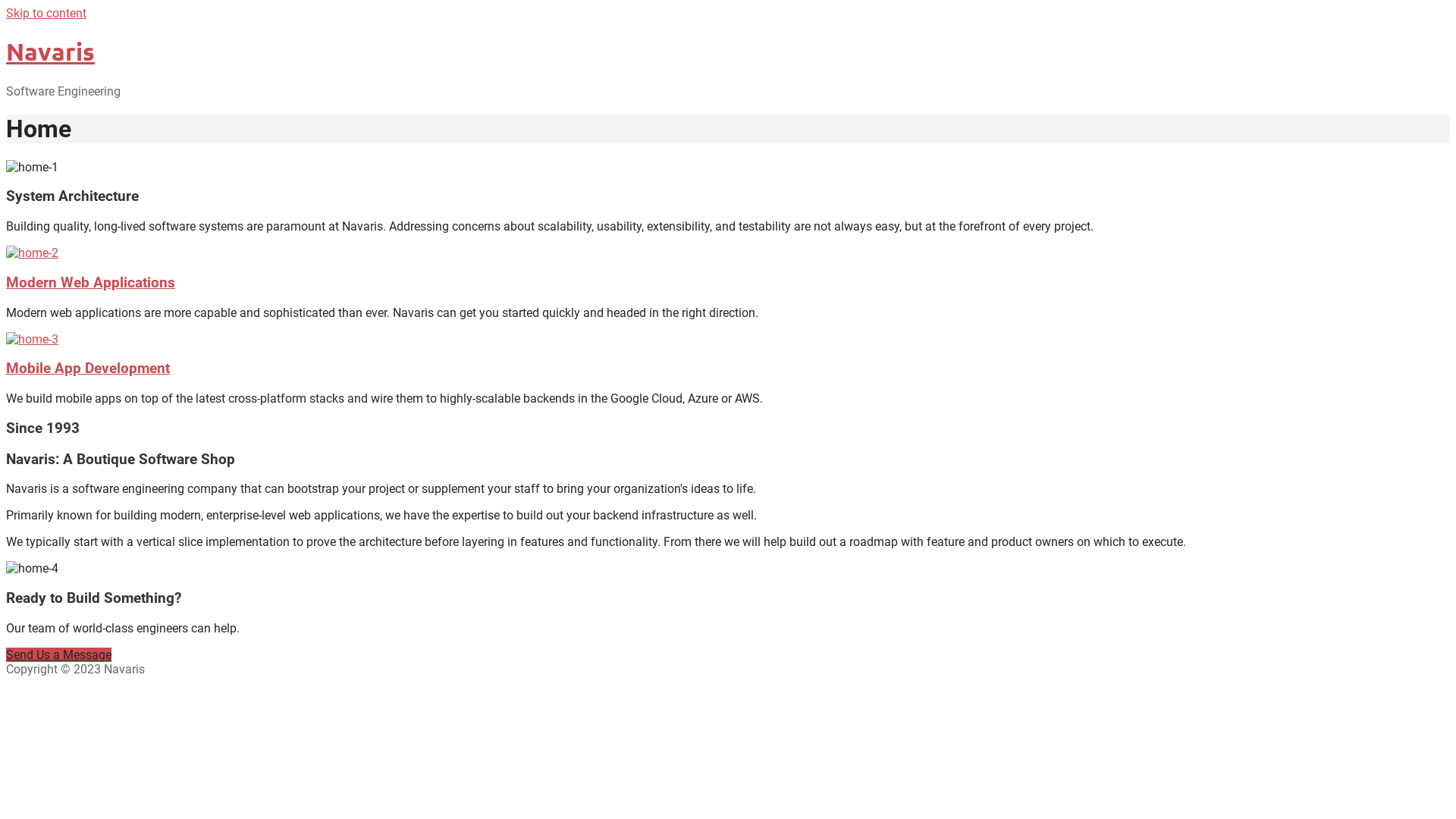Click the Software Engineering tagline

point(63,92)
